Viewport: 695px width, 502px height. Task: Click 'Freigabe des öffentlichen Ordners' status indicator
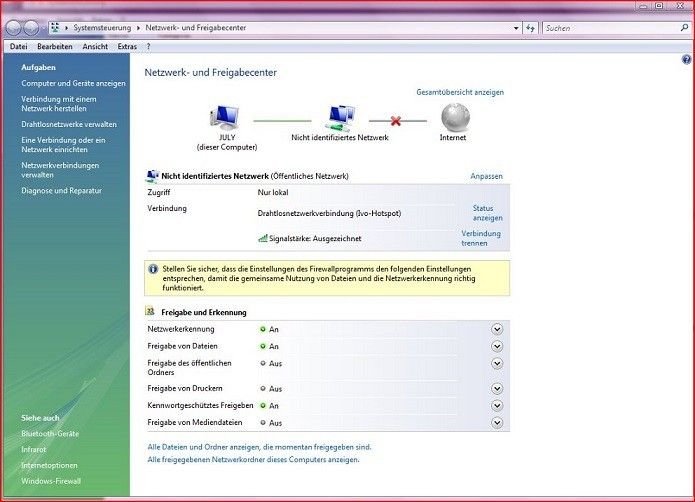coord(263,363)
